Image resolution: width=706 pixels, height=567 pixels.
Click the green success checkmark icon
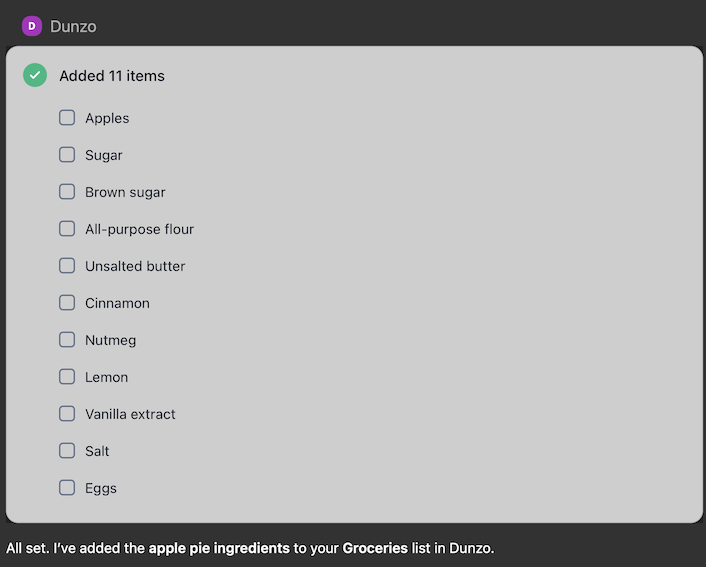click(x=35, y=75)
